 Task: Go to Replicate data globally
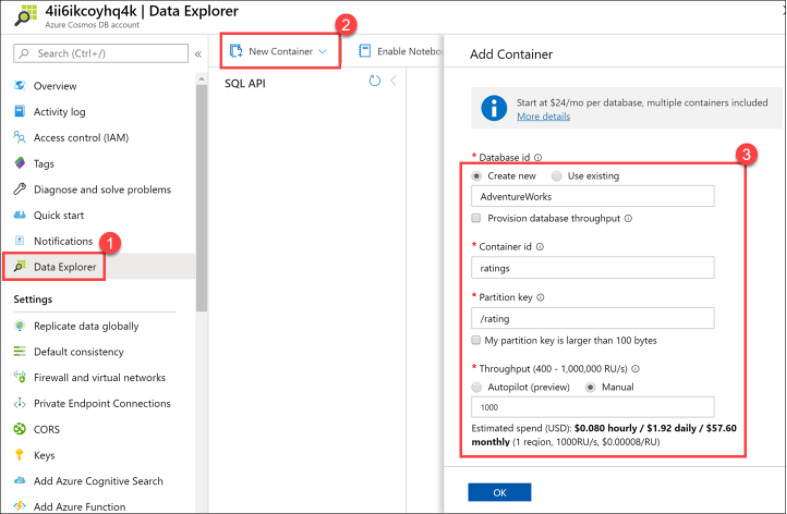click(x=85, y=326)
